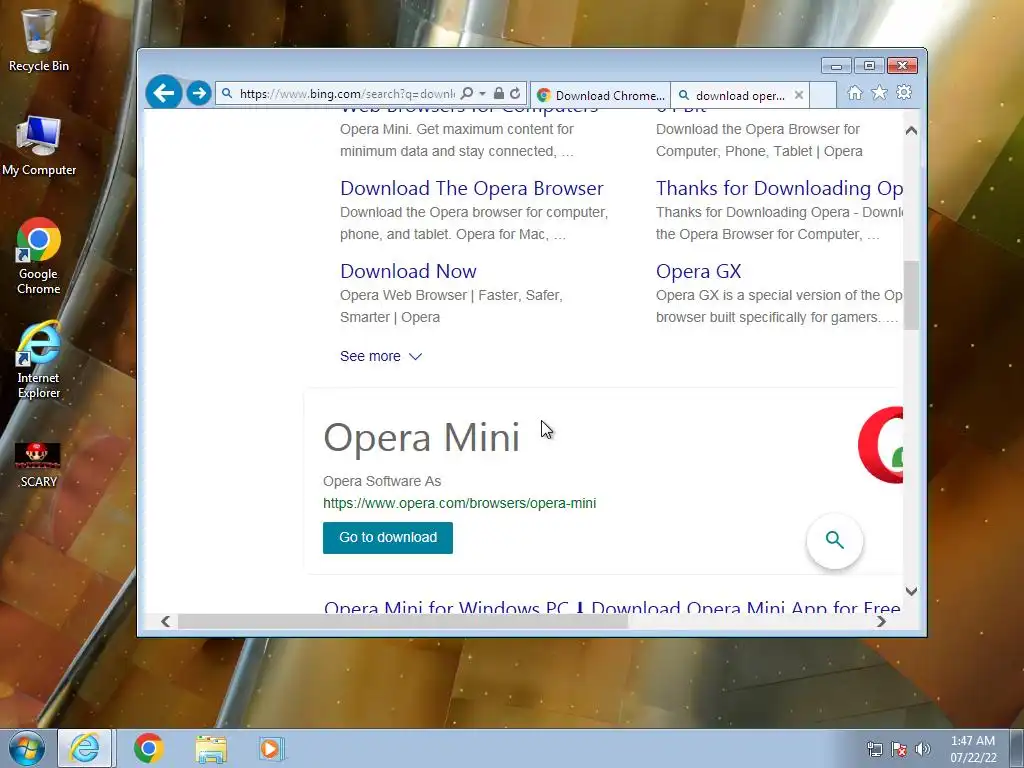This screenshot has height=768, width=1024.
Task: Go back with the browser back arrow
Action: [163, 93]
